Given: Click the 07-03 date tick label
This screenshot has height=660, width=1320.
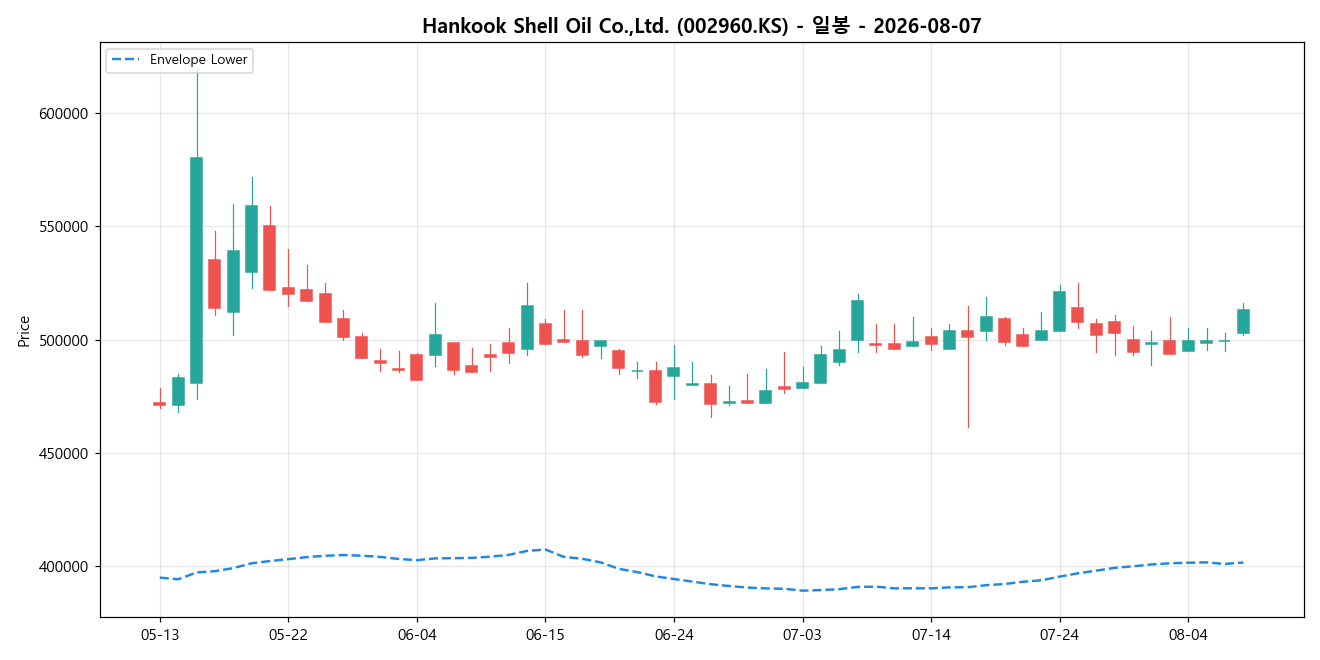Looking at the screenshot, I should pyautogui.click(x=802, y=635).
